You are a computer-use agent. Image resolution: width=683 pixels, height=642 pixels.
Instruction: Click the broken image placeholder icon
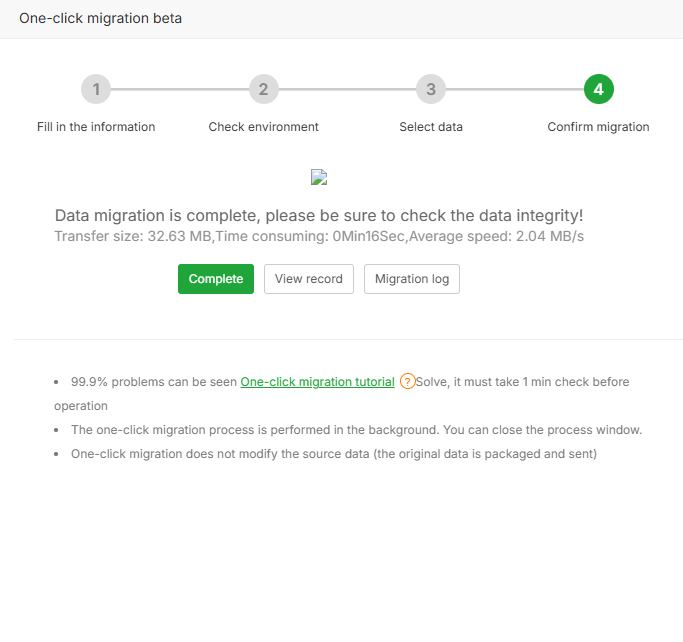click(x=320, y=178)
